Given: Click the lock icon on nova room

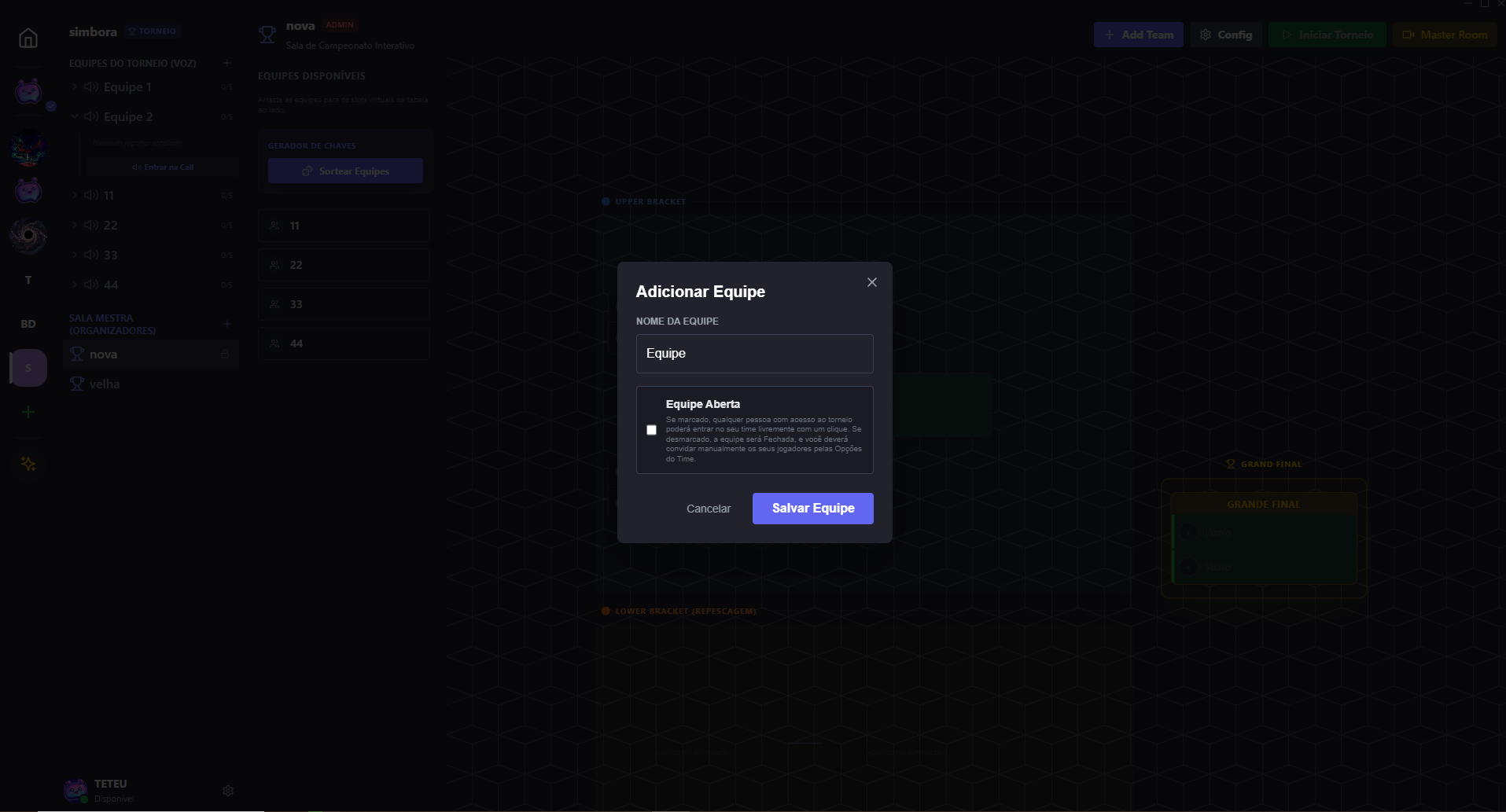Looking at the screenshot, I should pos(225,355).
